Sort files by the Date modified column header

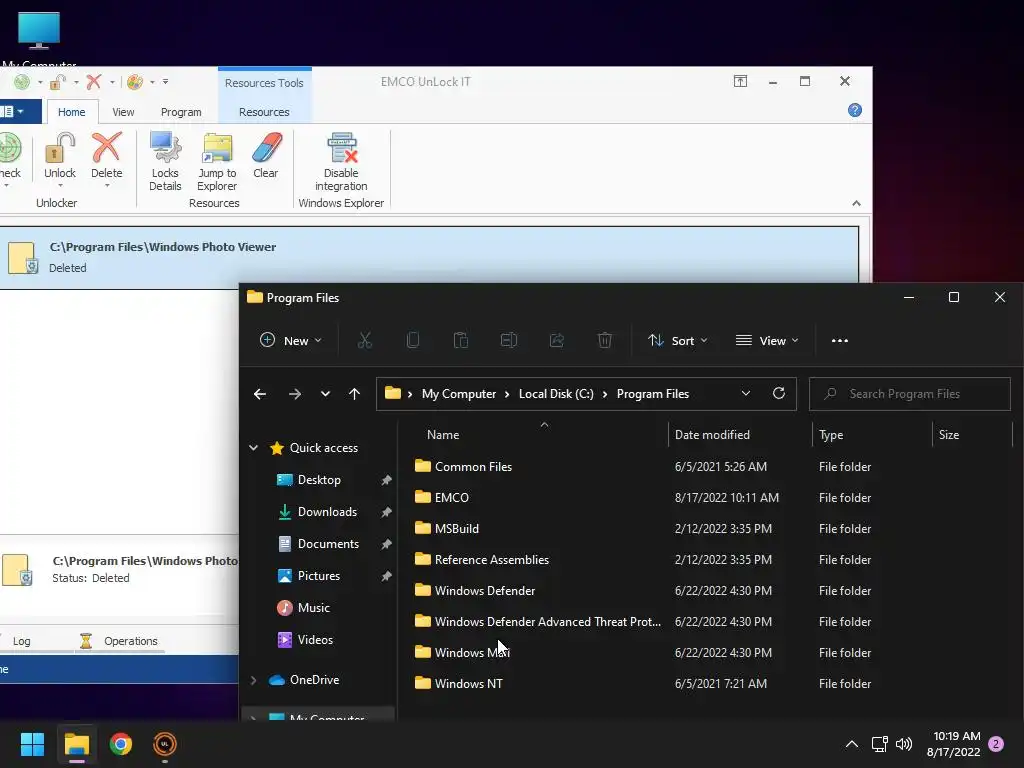click(712, 435)
